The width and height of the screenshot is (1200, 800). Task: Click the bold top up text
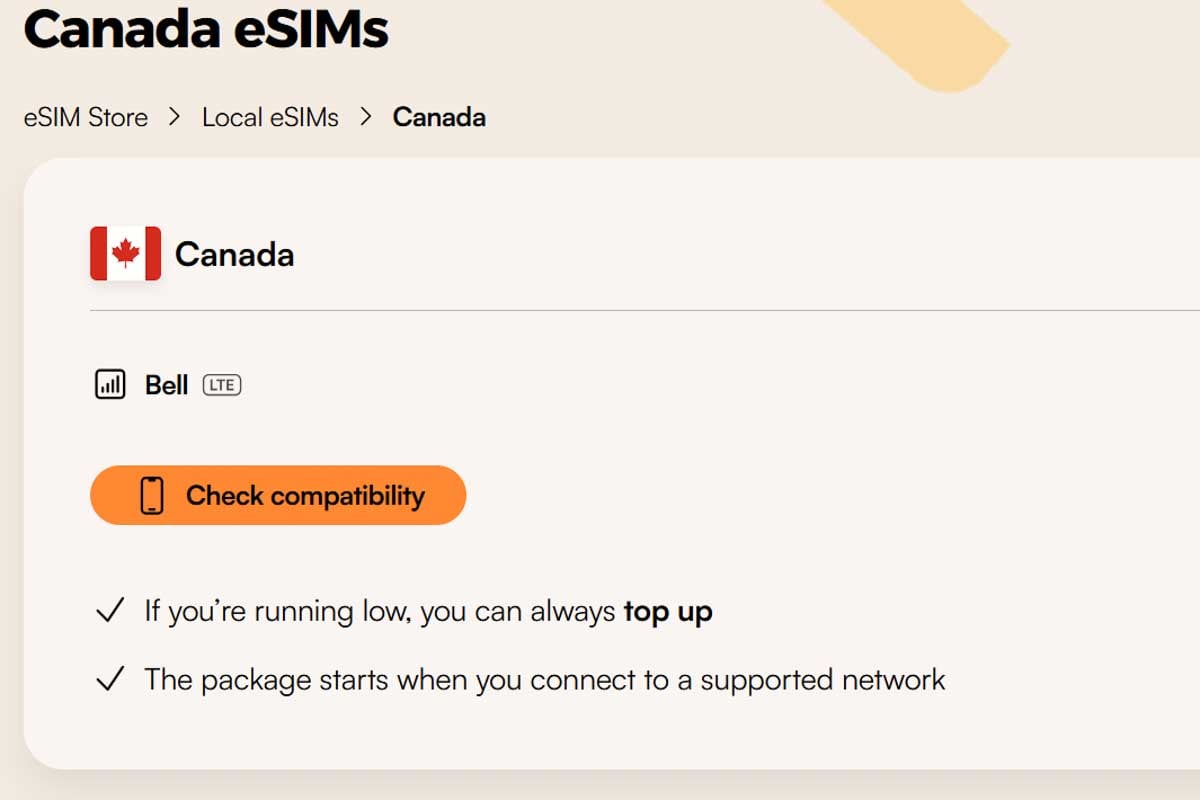(667, 610)
